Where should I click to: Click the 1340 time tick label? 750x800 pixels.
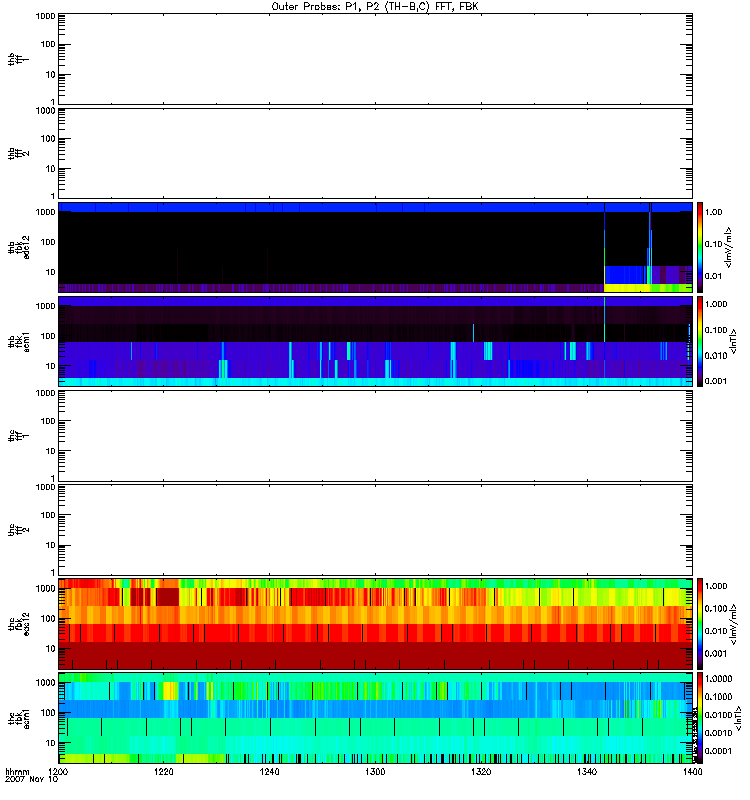coord(585,773)
